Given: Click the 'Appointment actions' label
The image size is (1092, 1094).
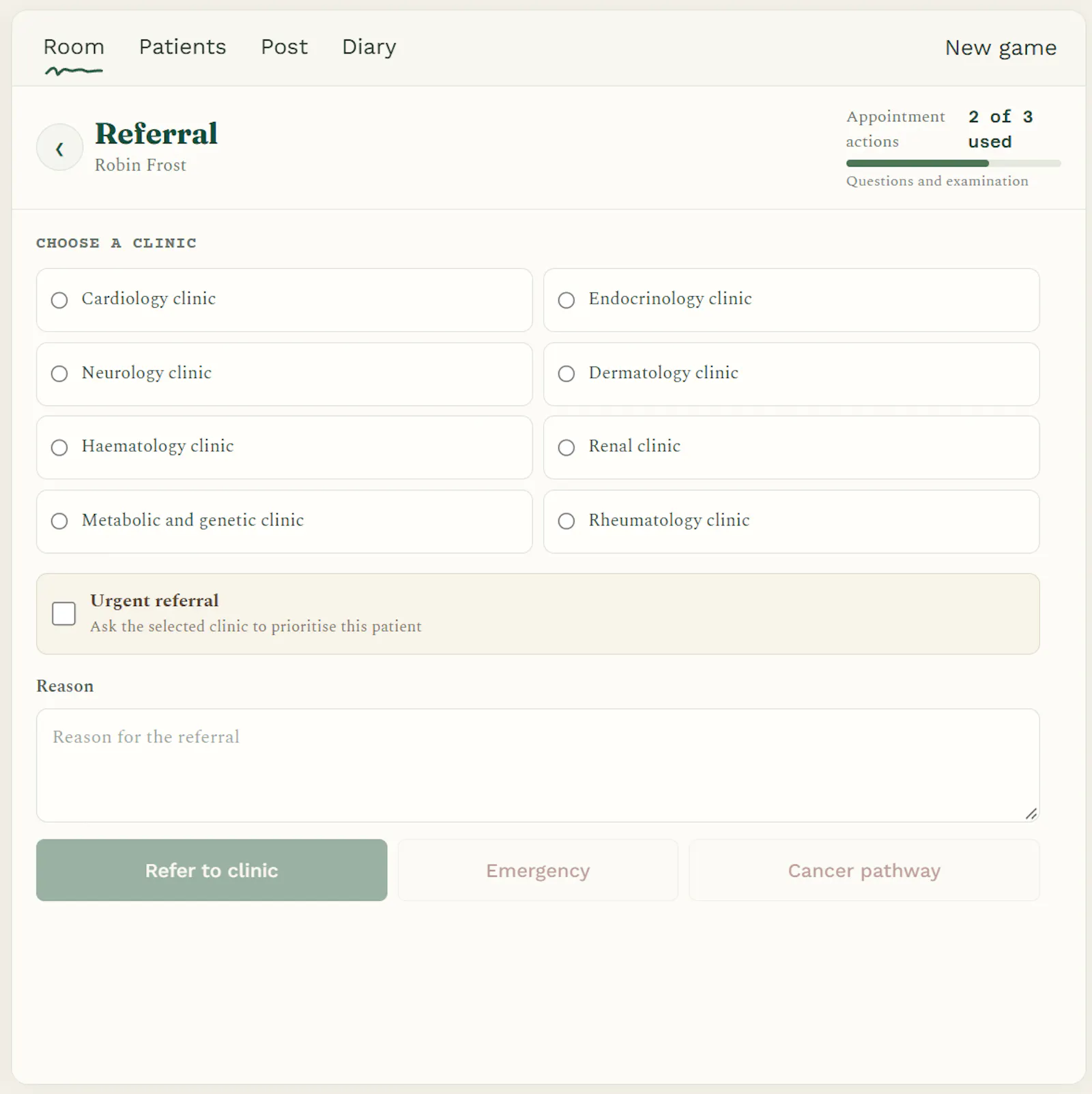Looking at the screenshot, I should pyautogui.click(x=895, y=129).
